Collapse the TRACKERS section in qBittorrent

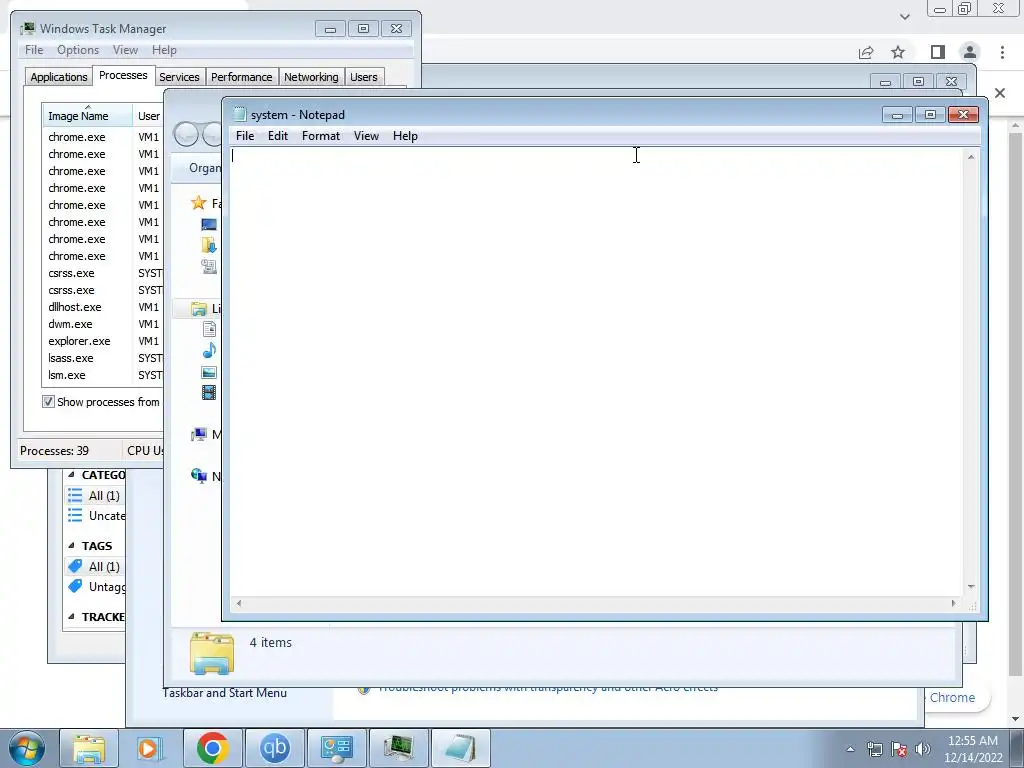click(71, 616)
